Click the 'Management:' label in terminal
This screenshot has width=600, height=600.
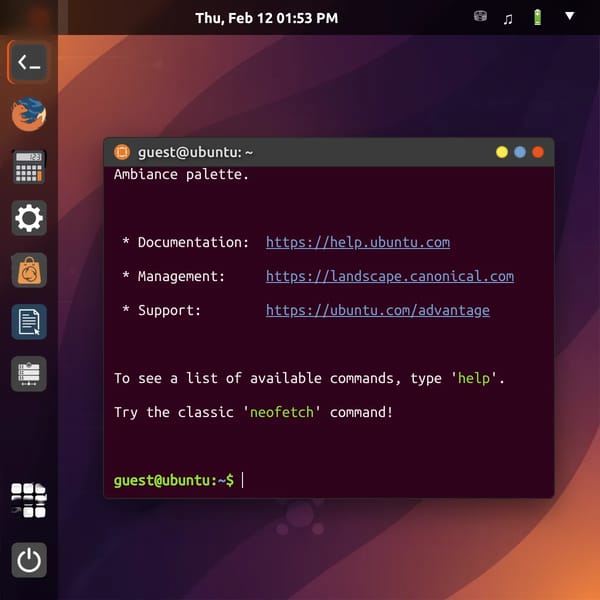181,276
